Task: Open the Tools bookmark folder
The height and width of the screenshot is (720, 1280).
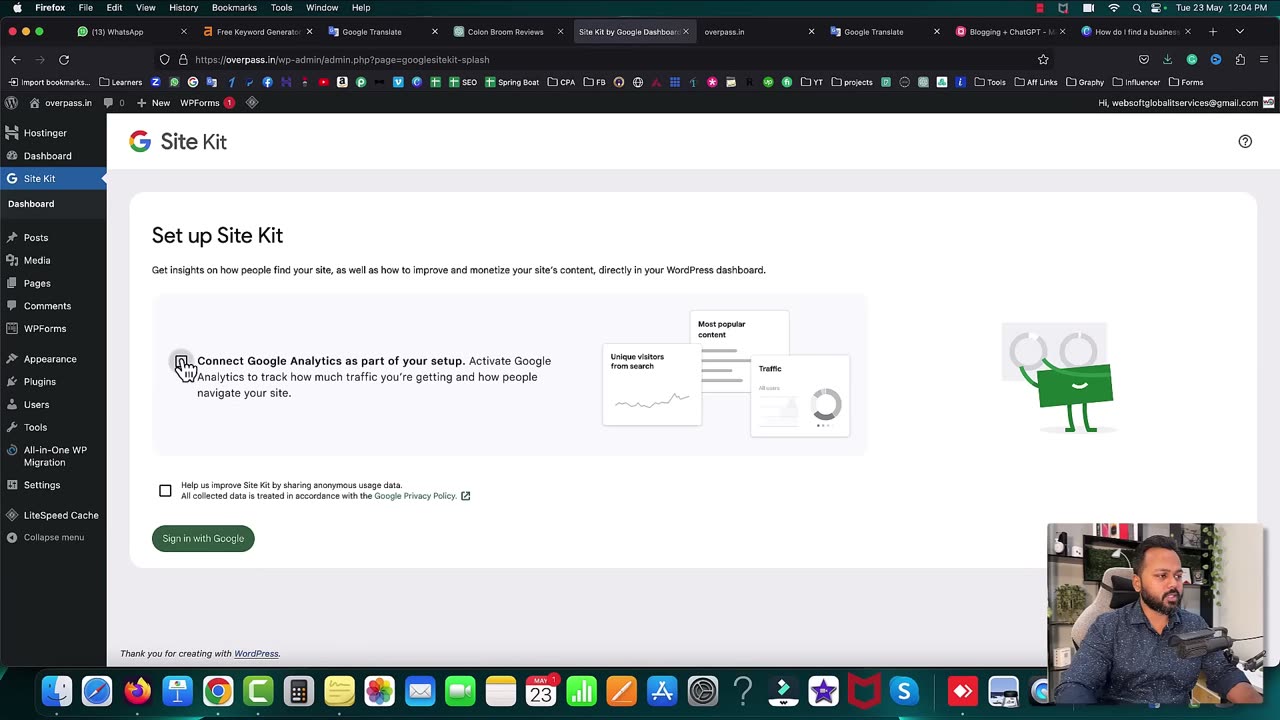Action: [989, 82]
